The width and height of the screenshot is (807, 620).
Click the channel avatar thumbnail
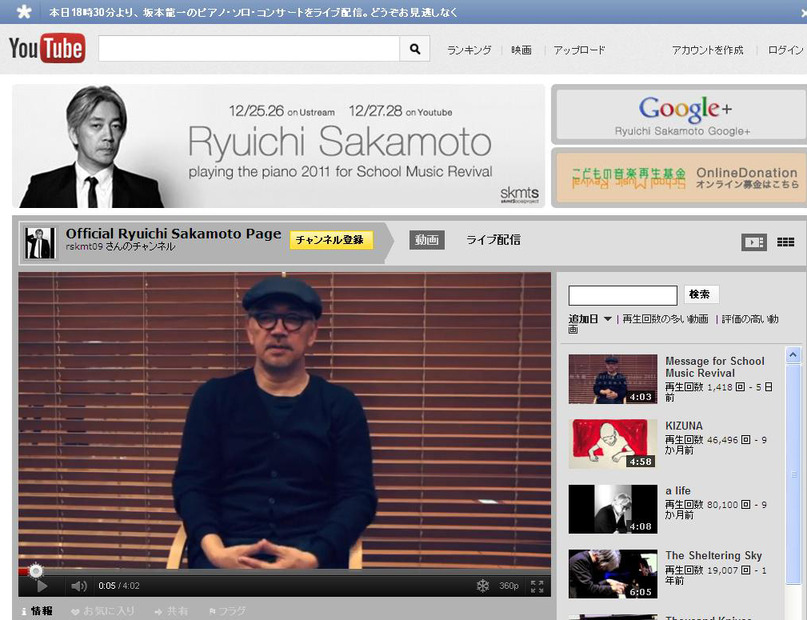[40, 243]
